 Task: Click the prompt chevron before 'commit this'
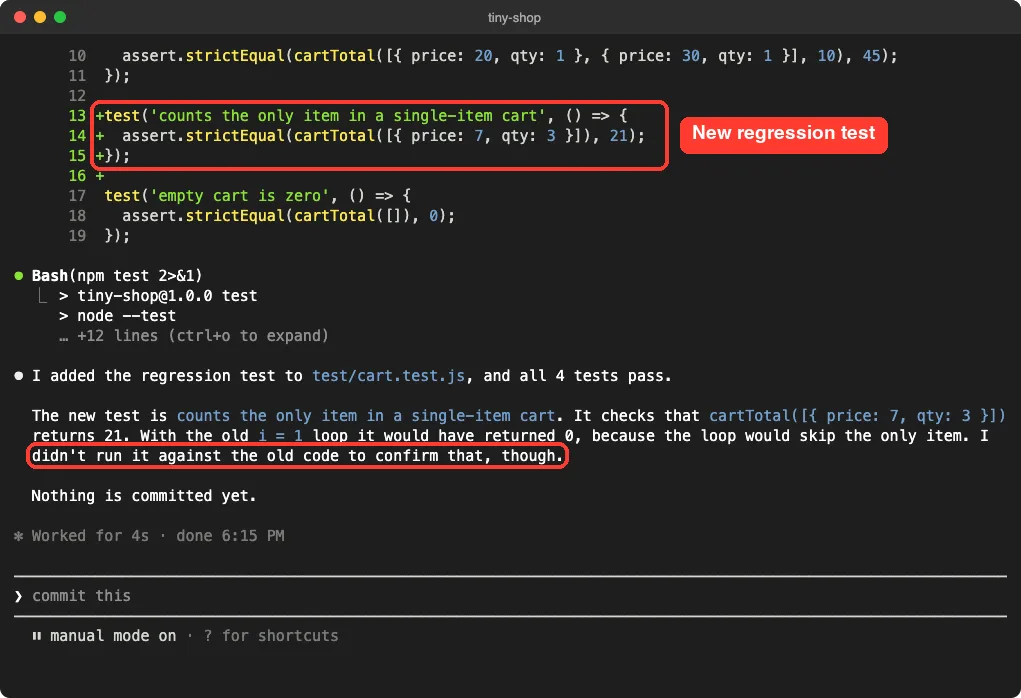[19, 596]
